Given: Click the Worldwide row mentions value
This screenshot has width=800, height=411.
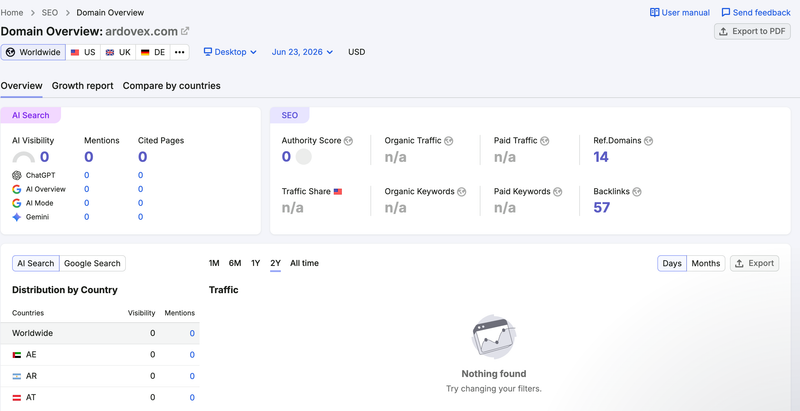Looking at the screenshot, I should point(192,333).
